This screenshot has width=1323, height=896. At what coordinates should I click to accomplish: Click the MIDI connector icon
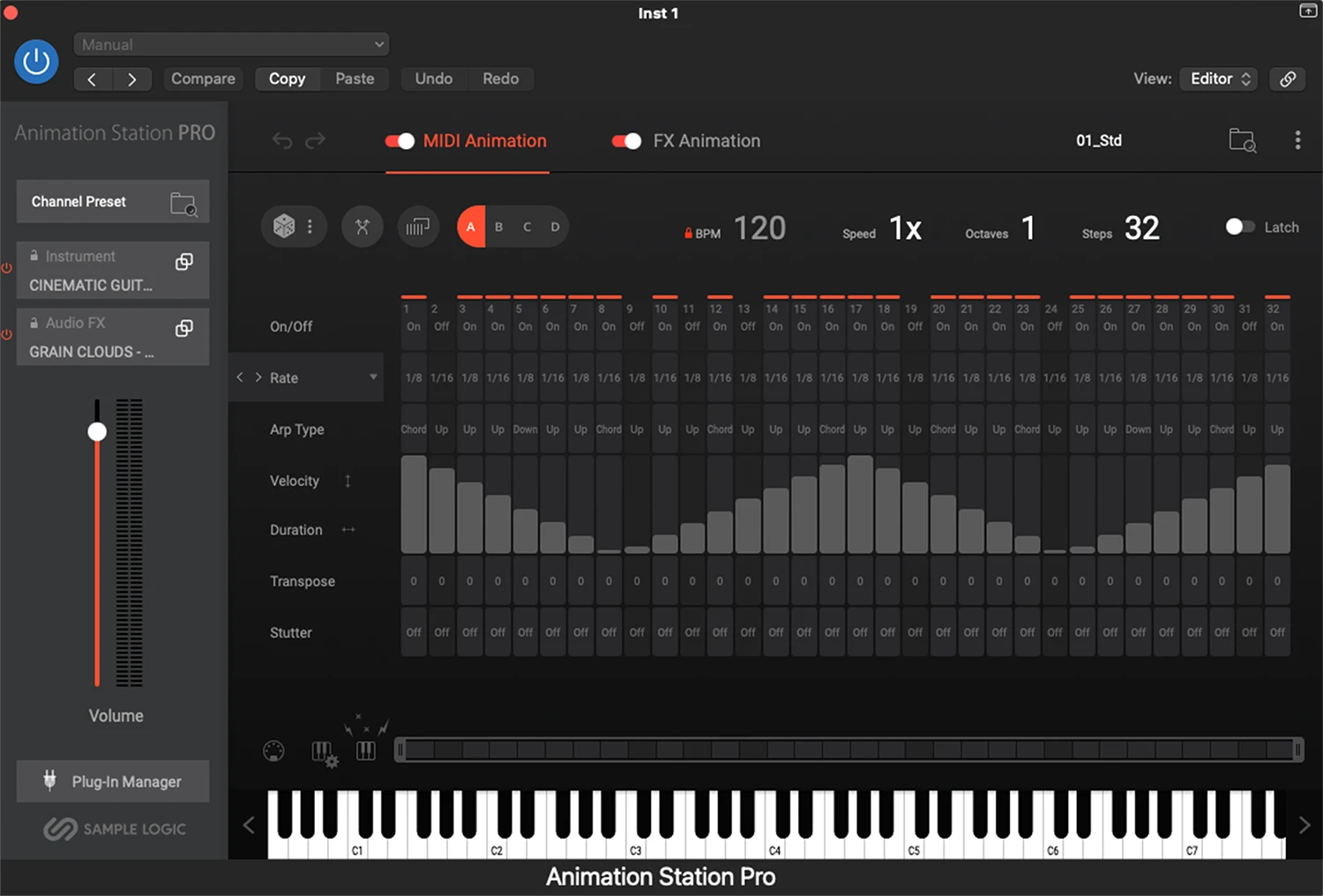click(273, 751)
